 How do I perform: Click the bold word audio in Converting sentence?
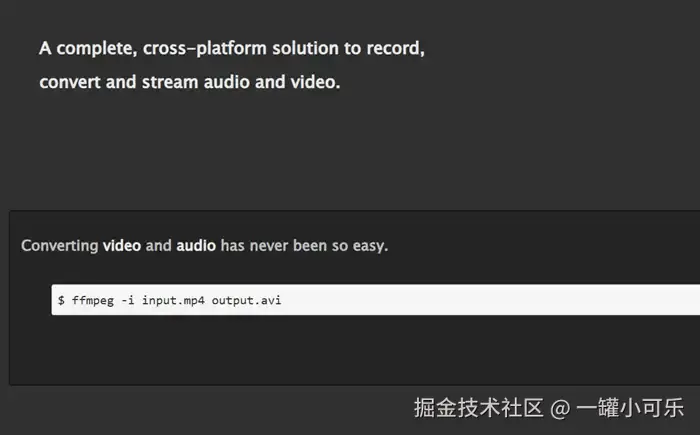pyautogui.click(x=195, y=245)
